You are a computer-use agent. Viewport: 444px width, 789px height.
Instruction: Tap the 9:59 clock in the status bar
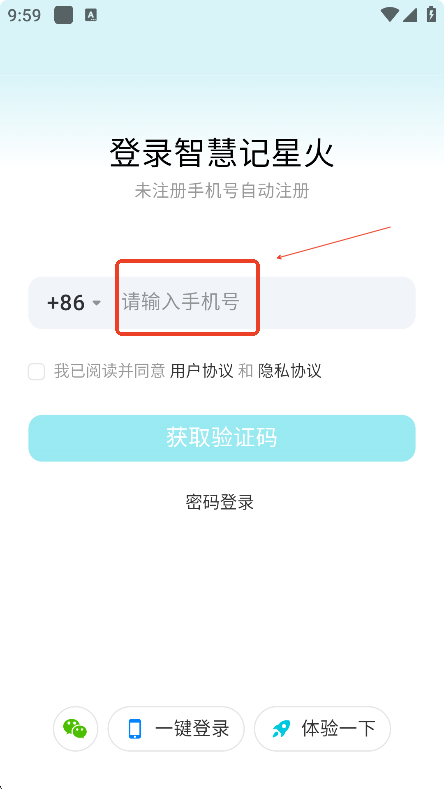point(24,15)
